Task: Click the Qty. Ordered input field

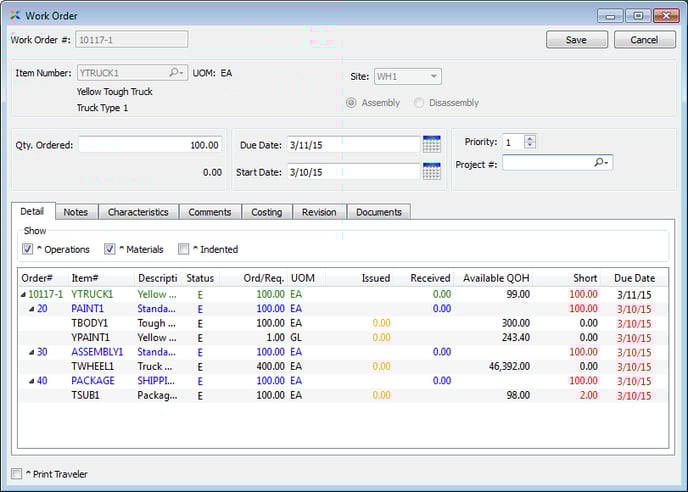Action: click(150, 145)
